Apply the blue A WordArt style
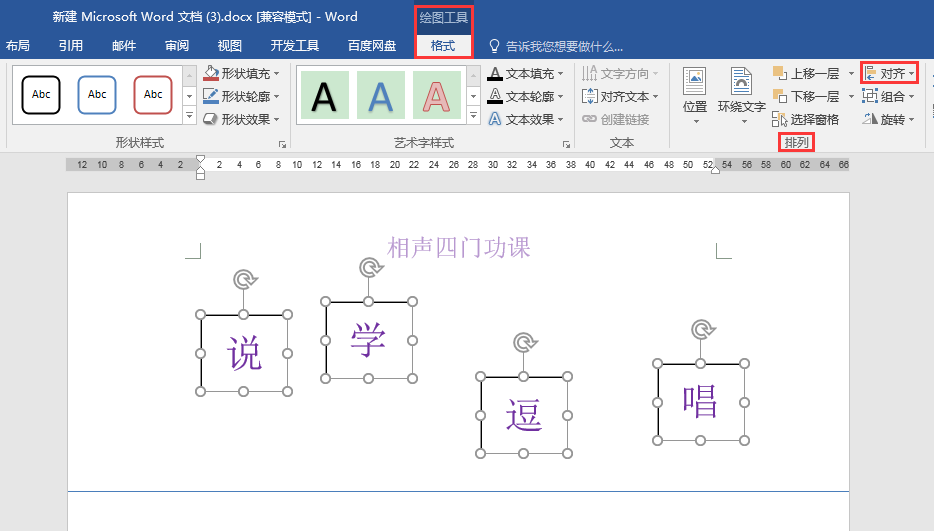 pyautogui.click(x=381, y=95)
